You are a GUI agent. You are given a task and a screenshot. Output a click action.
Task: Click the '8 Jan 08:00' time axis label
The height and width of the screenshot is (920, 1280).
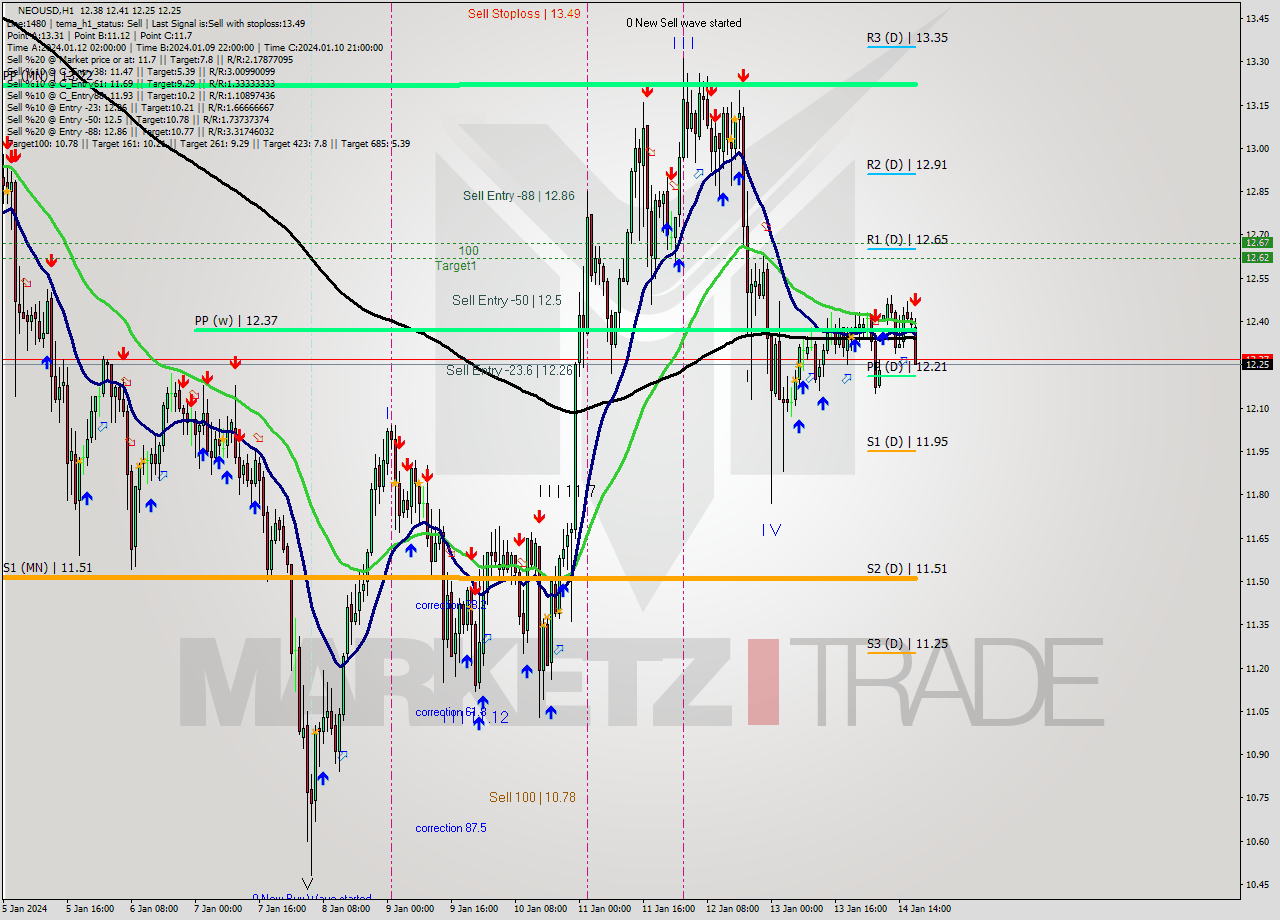tap(348, 909)
